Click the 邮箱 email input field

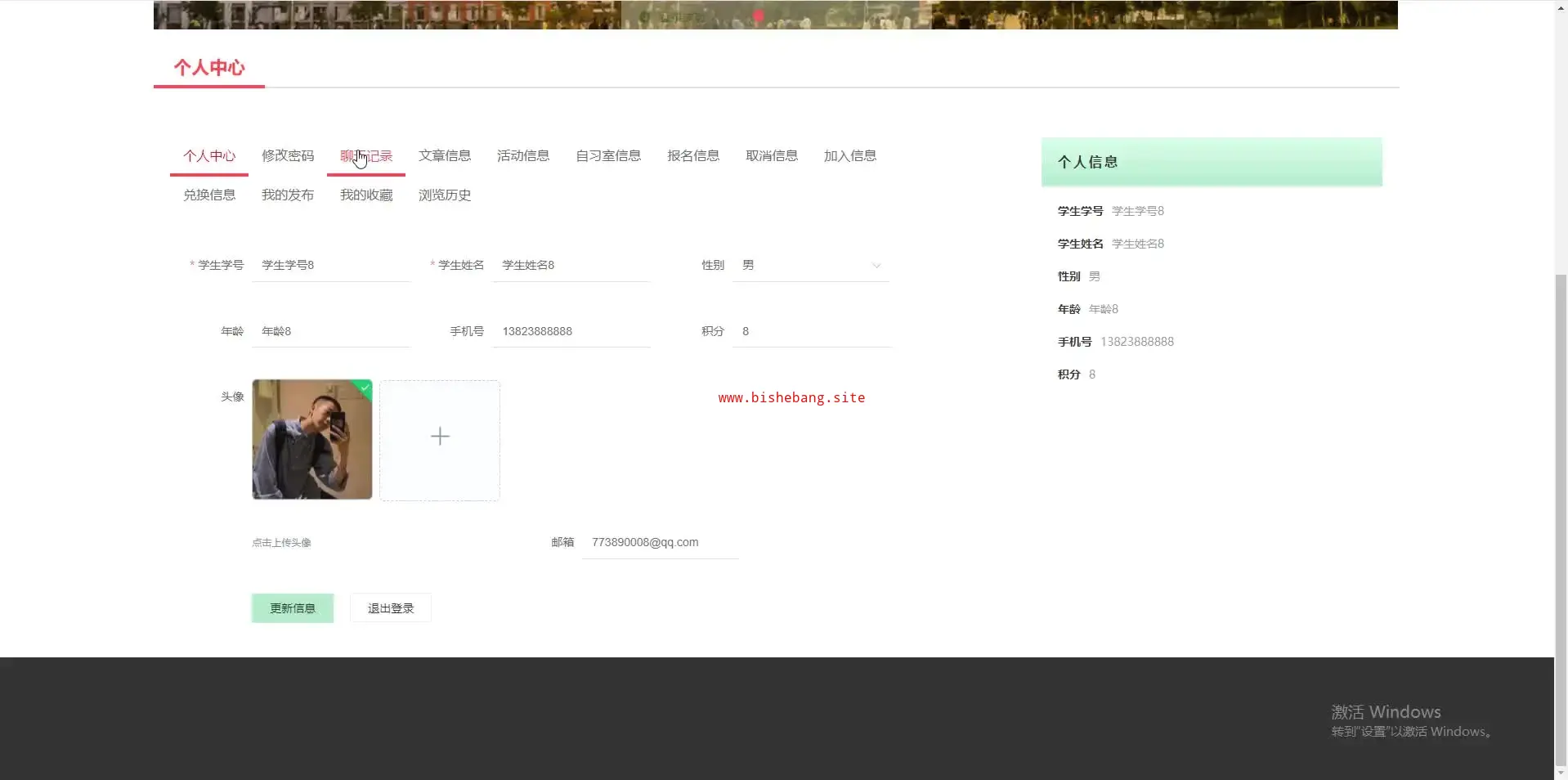pos(661,542)
